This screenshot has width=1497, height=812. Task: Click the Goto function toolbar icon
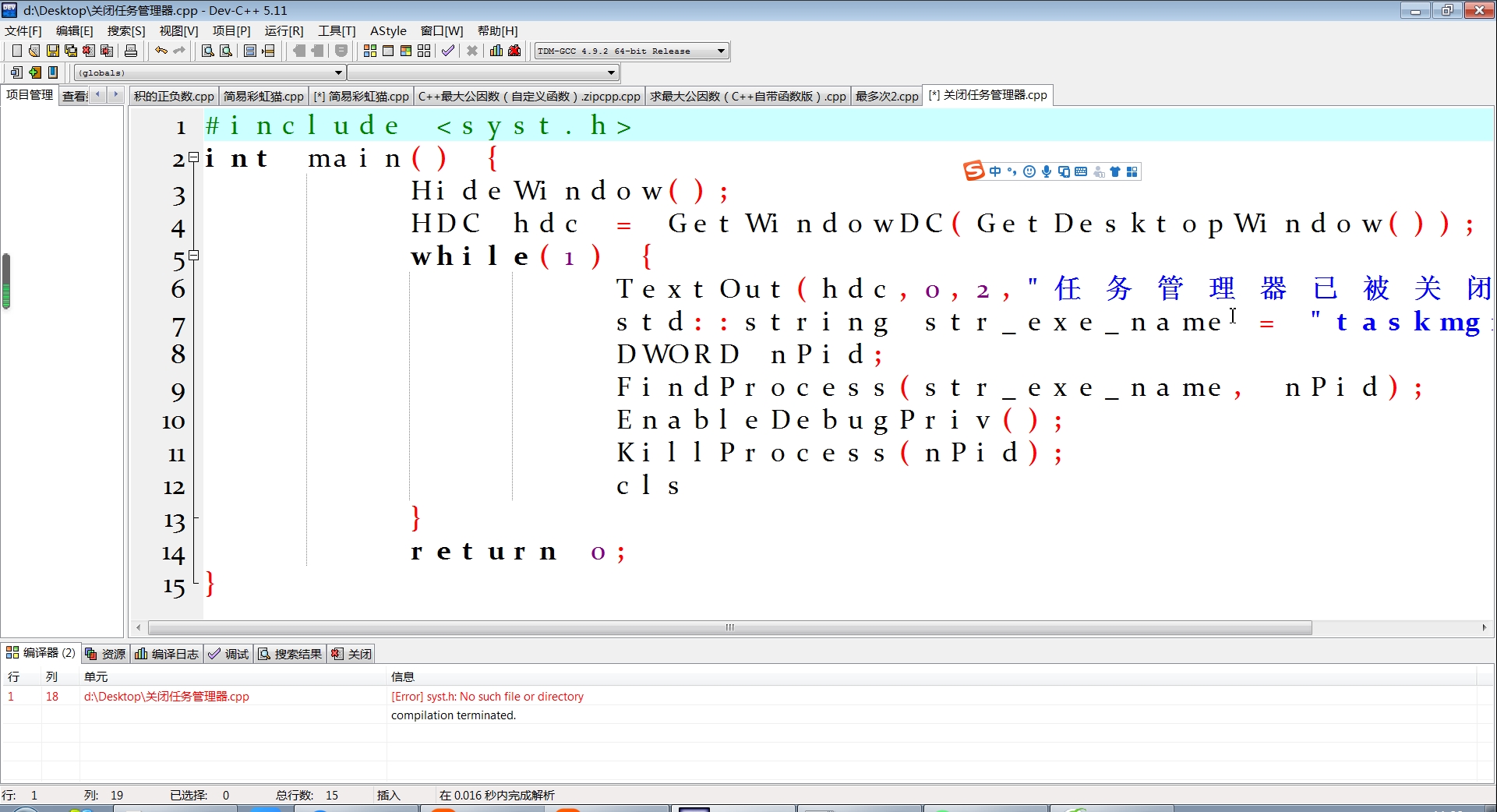pos(250,51)
